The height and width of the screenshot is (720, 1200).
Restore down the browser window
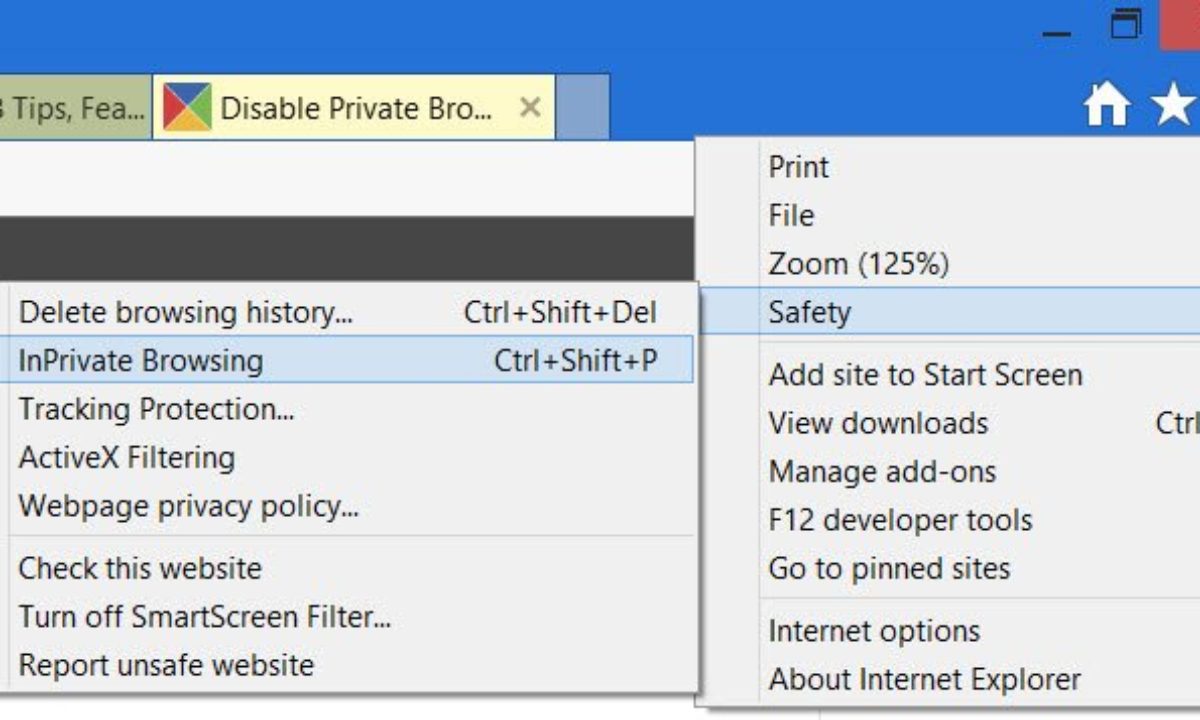(1126, 26)
